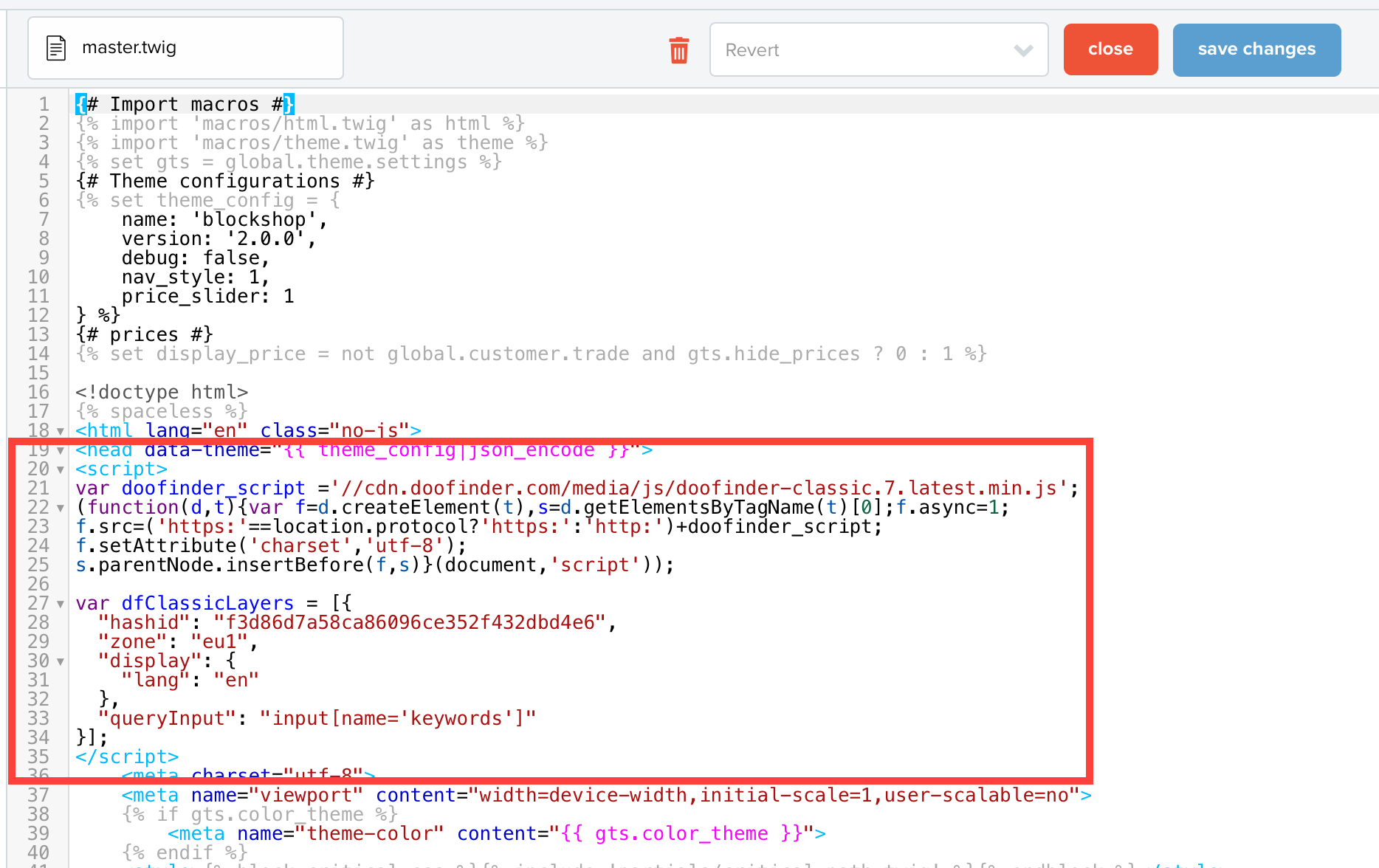Click 'nav_style: 1' line
Image resolution: width=1379 pixels, height=868 pixels.
(x=196, y=277)
